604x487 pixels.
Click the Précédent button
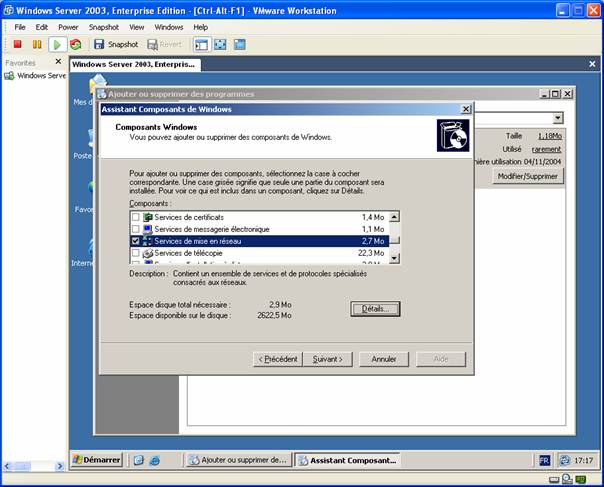pyautogui.click(x=278, y=359)
